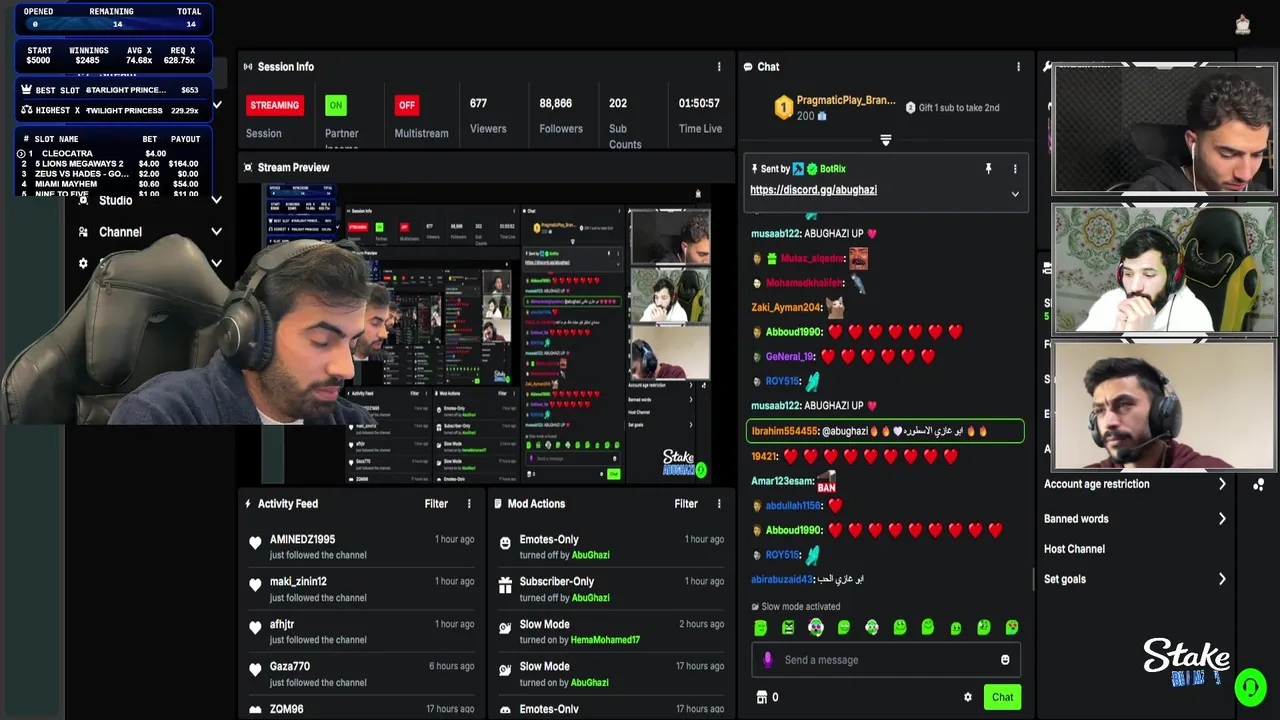Open the Set goals option
This screenshot has height=720, width=1280.
(1065, 579)
